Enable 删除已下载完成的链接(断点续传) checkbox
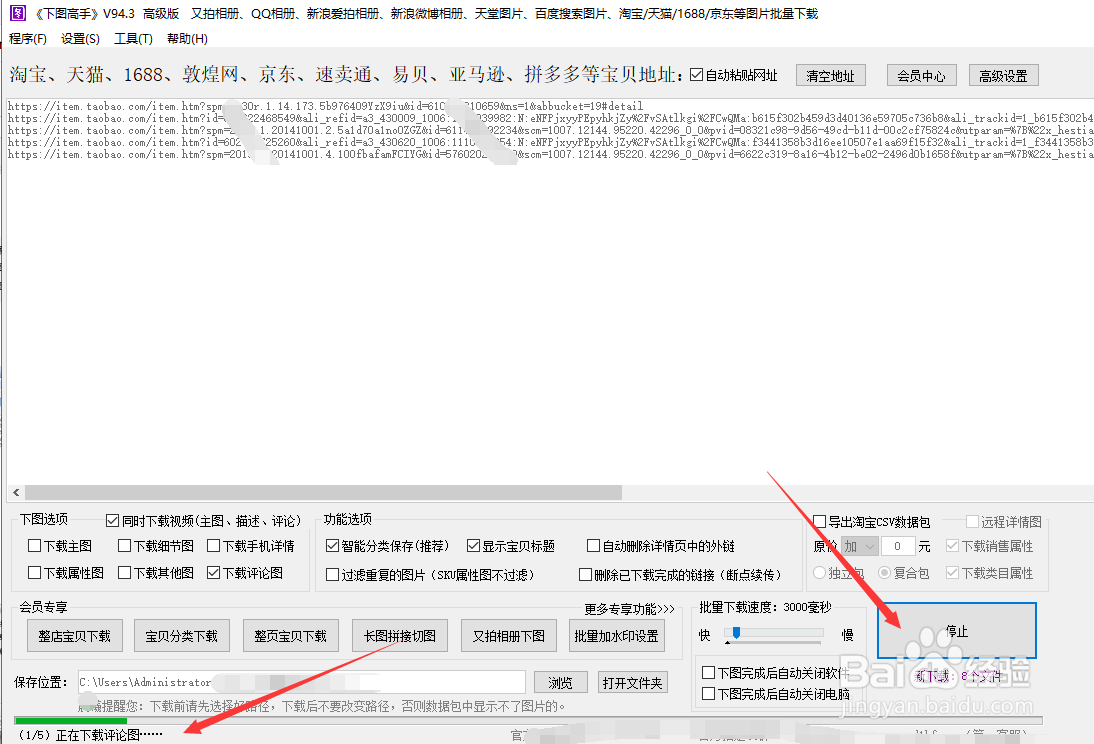The image size is (1094, 744). tap(585, 575)
